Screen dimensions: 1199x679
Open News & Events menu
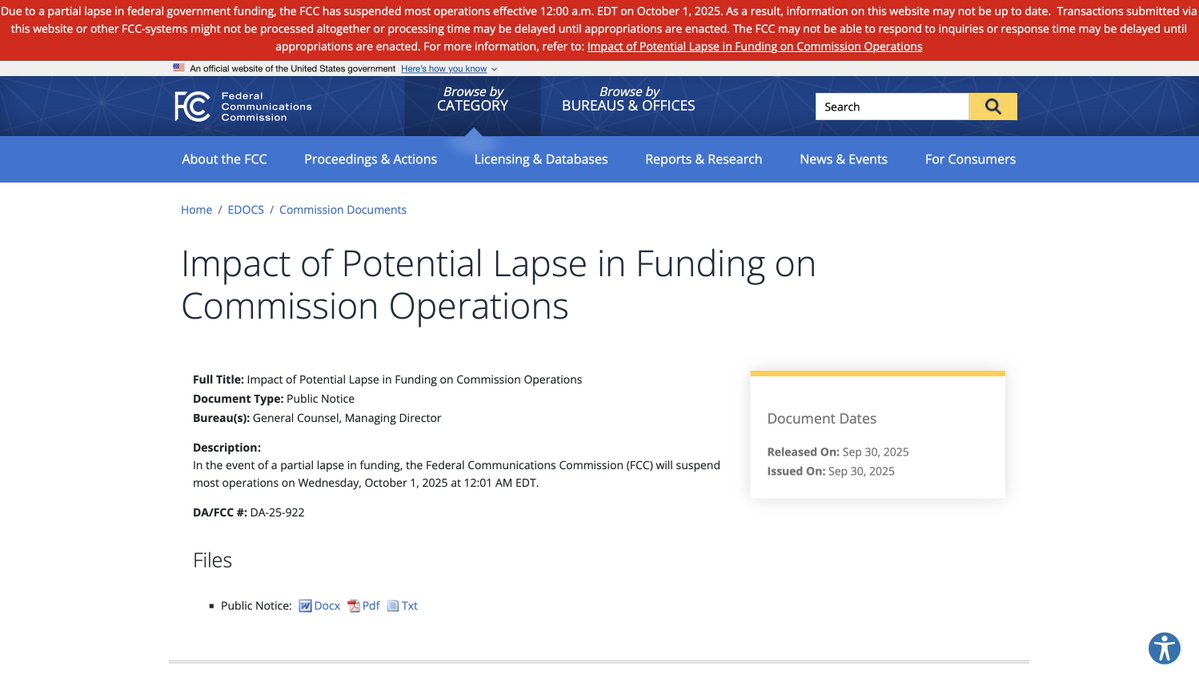point(843,159)
